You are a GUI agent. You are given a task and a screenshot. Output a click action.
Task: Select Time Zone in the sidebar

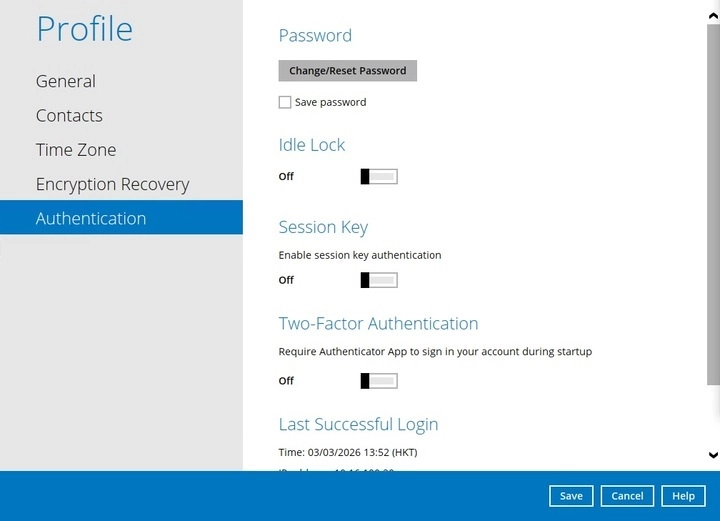pyautogui.click(x=76, y=150)
